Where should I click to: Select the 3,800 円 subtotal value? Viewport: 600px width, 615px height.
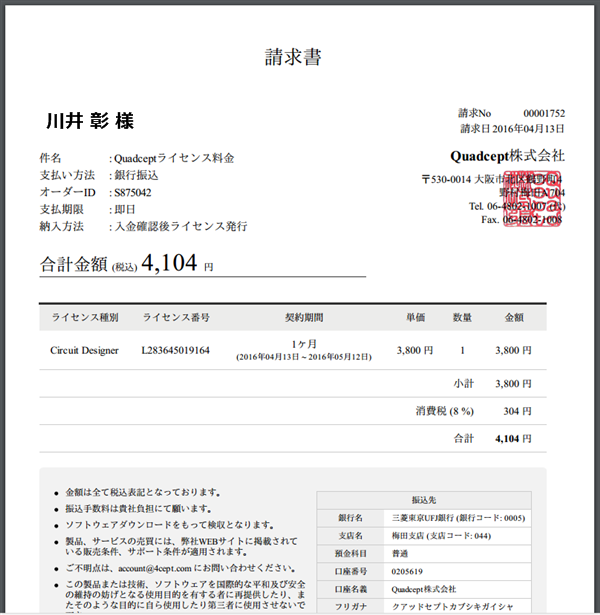pos(513,384)
